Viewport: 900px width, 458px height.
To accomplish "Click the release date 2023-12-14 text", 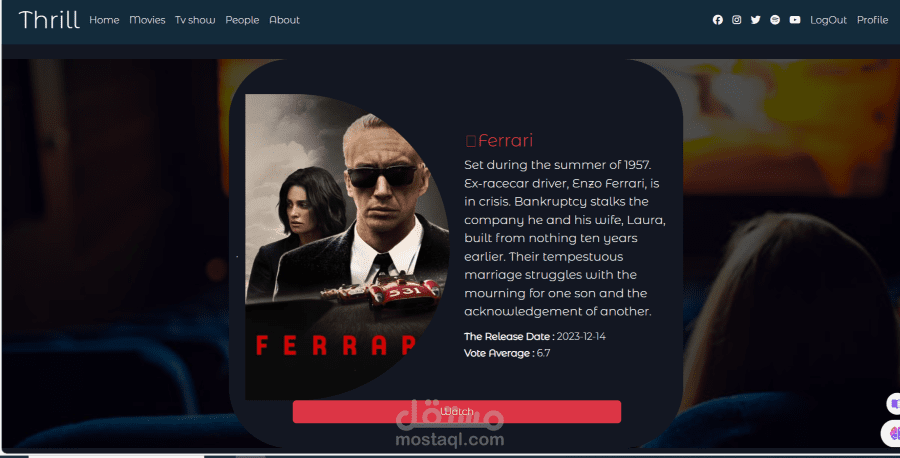I will click(x=581, y=336).
